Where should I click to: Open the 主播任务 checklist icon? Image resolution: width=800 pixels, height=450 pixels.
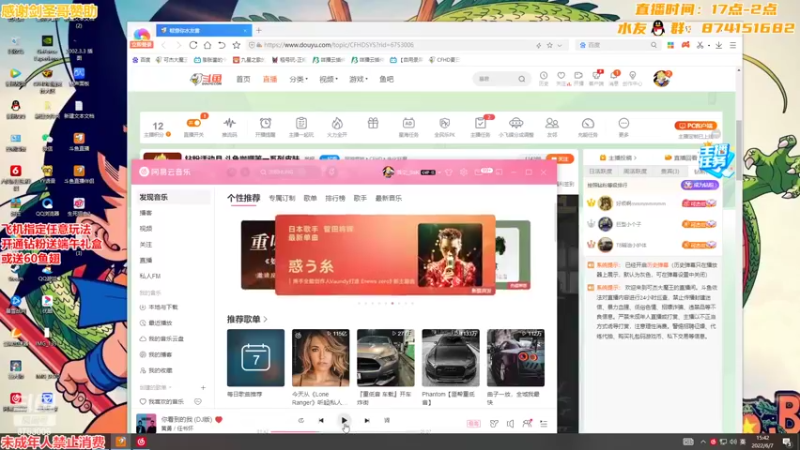click(x=480, y=123)
